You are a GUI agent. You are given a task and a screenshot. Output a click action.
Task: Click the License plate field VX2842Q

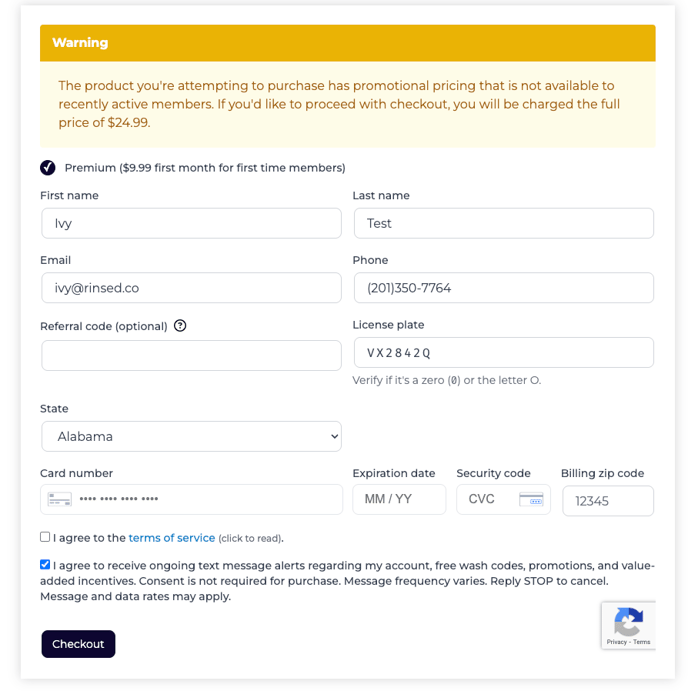[x=503, y=352]
